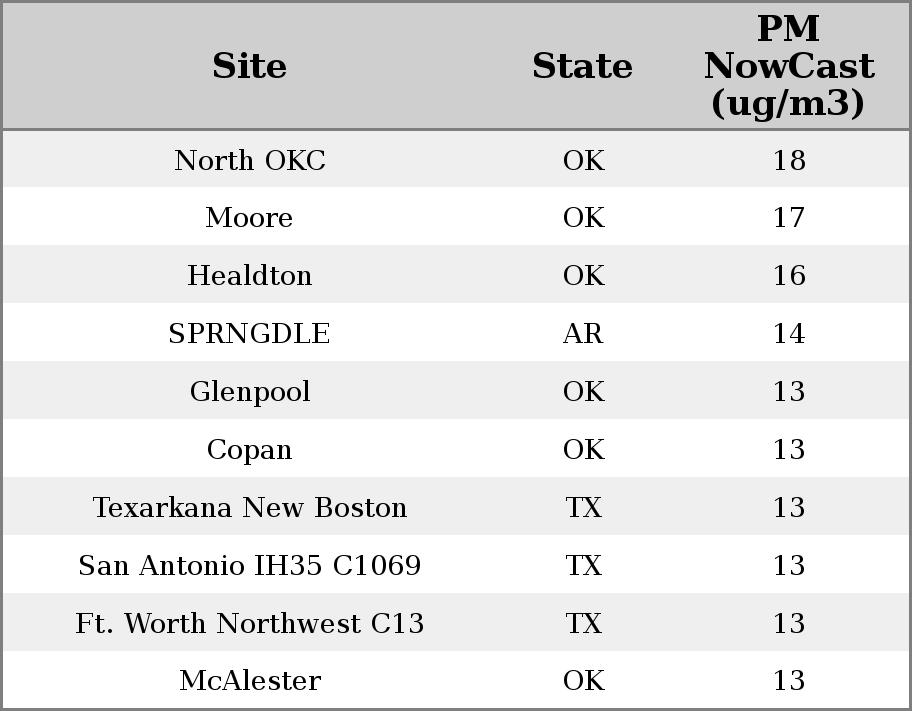Select San Antonio IH35 C1069 row

tap(249, 566)
